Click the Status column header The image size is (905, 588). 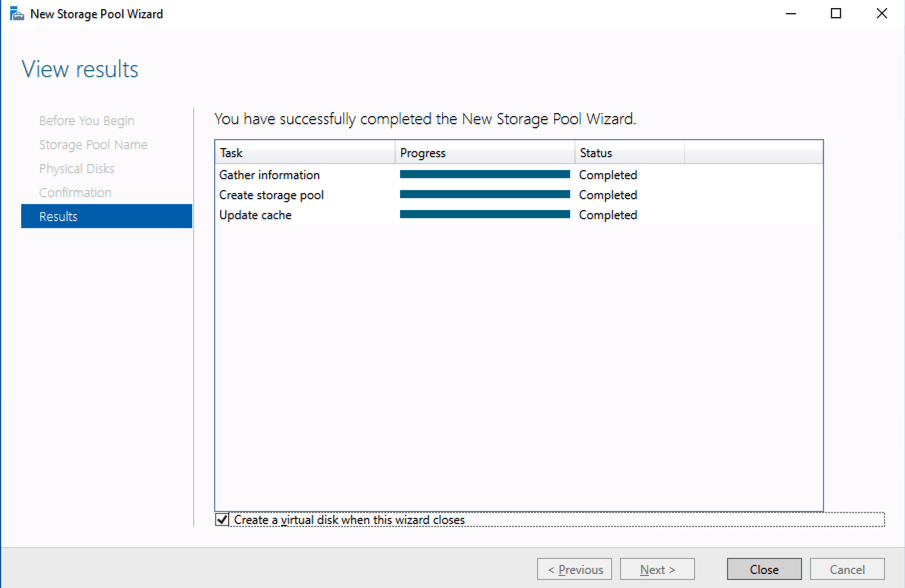[x=629, y=153]
